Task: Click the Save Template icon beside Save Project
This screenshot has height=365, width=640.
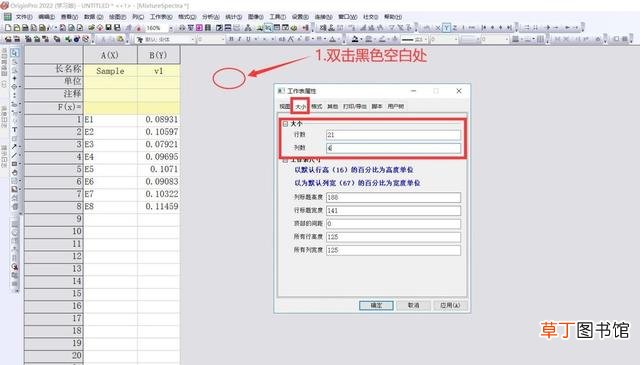Action: 117,28
